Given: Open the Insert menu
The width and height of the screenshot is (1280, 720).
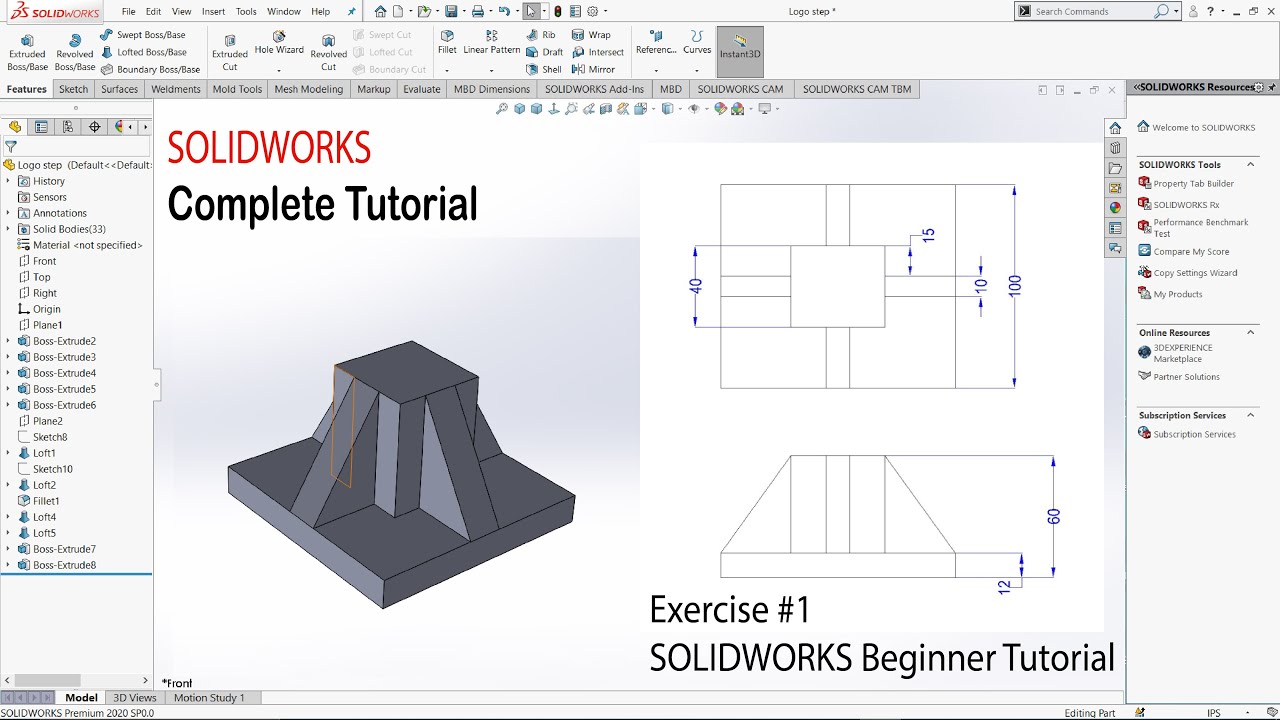Looking at the screenshot, I should point(213,11).
